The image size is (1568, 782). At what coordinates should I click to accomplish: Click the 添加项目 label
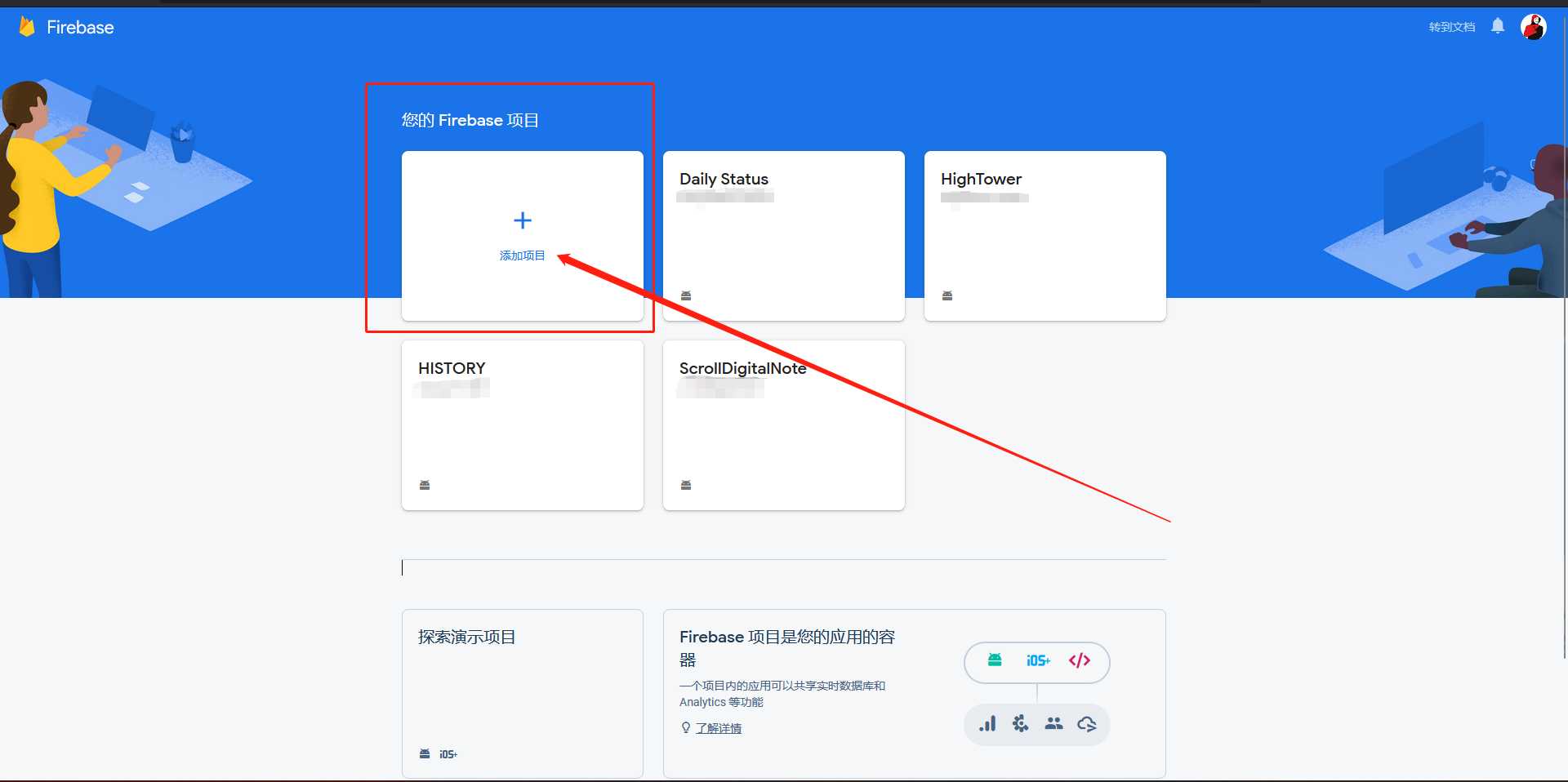523,255
